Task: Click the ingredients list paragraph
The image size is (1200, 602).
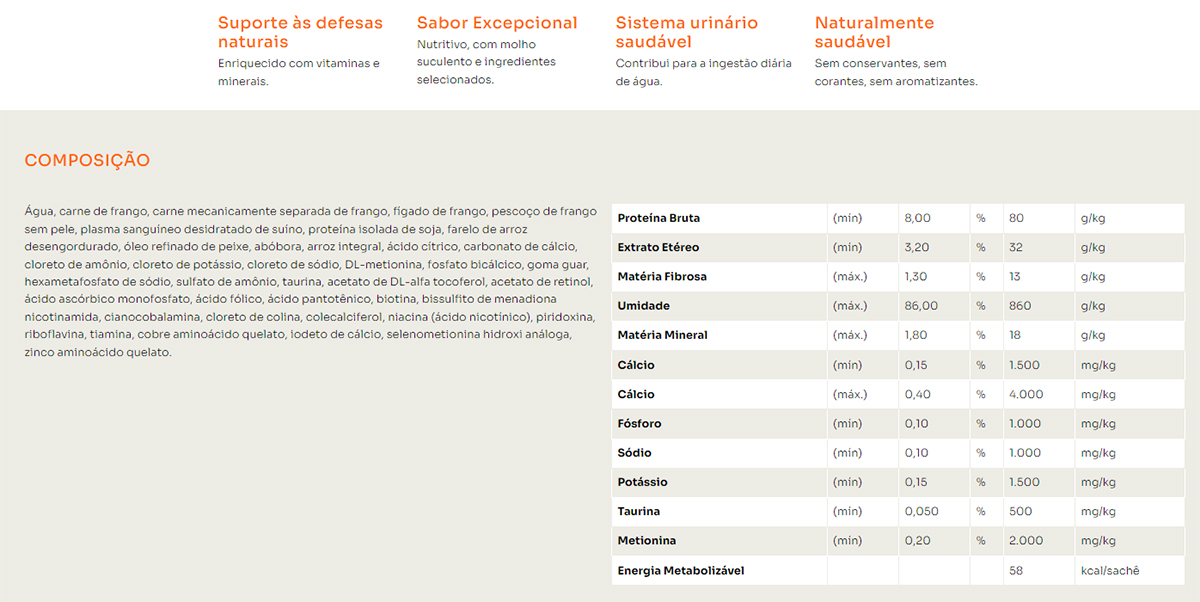Action: (310, 282)
